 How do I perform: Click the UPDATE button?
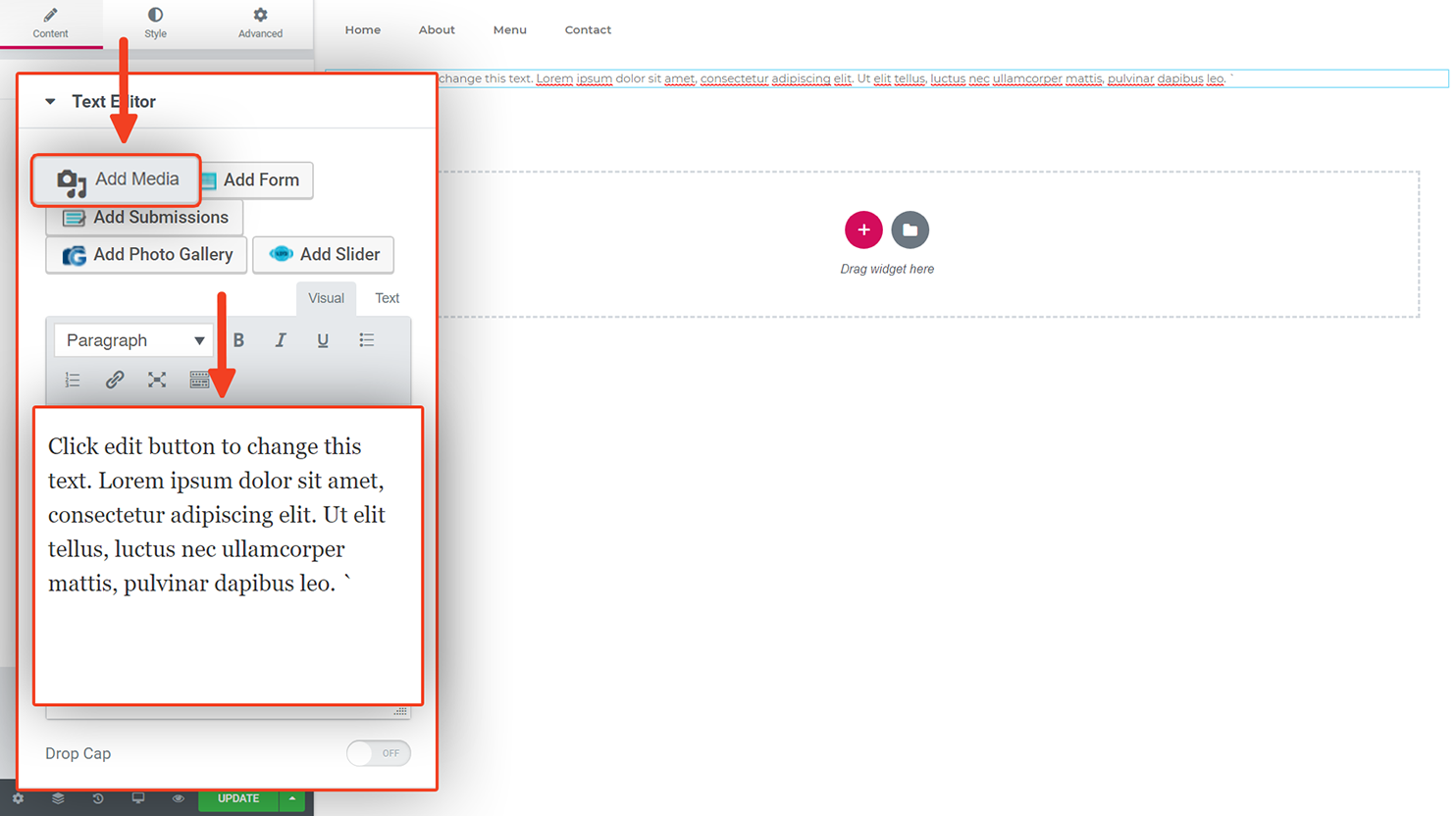click(x=237, y=798)
